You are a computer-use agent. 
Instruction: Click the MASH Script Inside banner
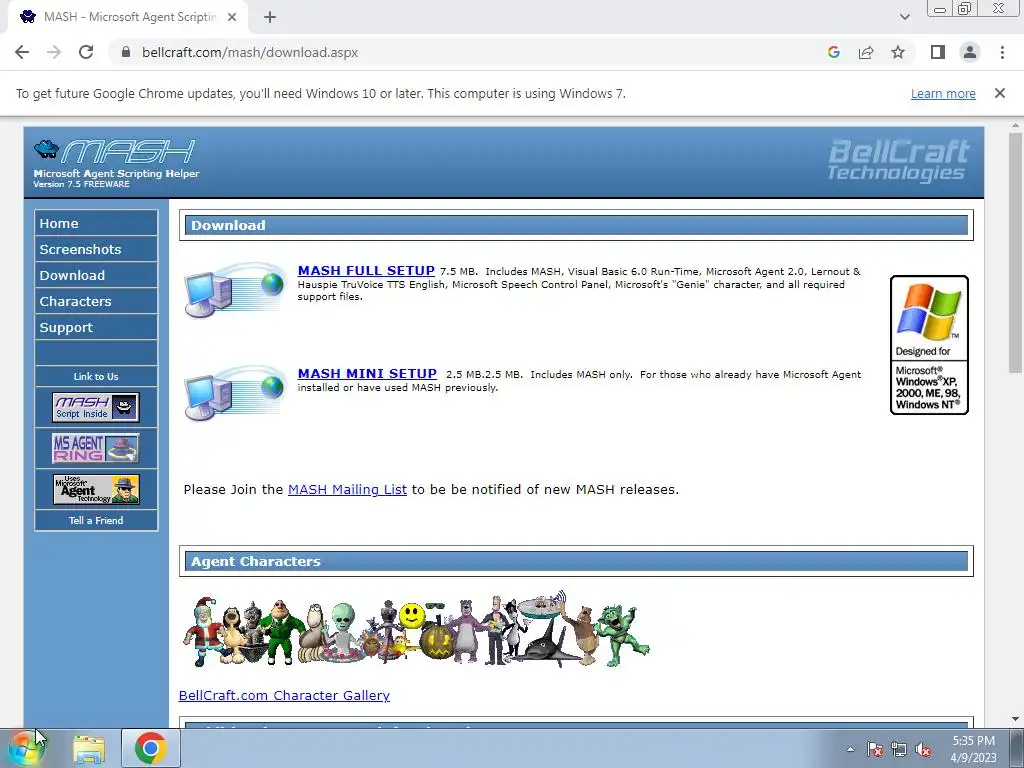(x=96, y=407)
